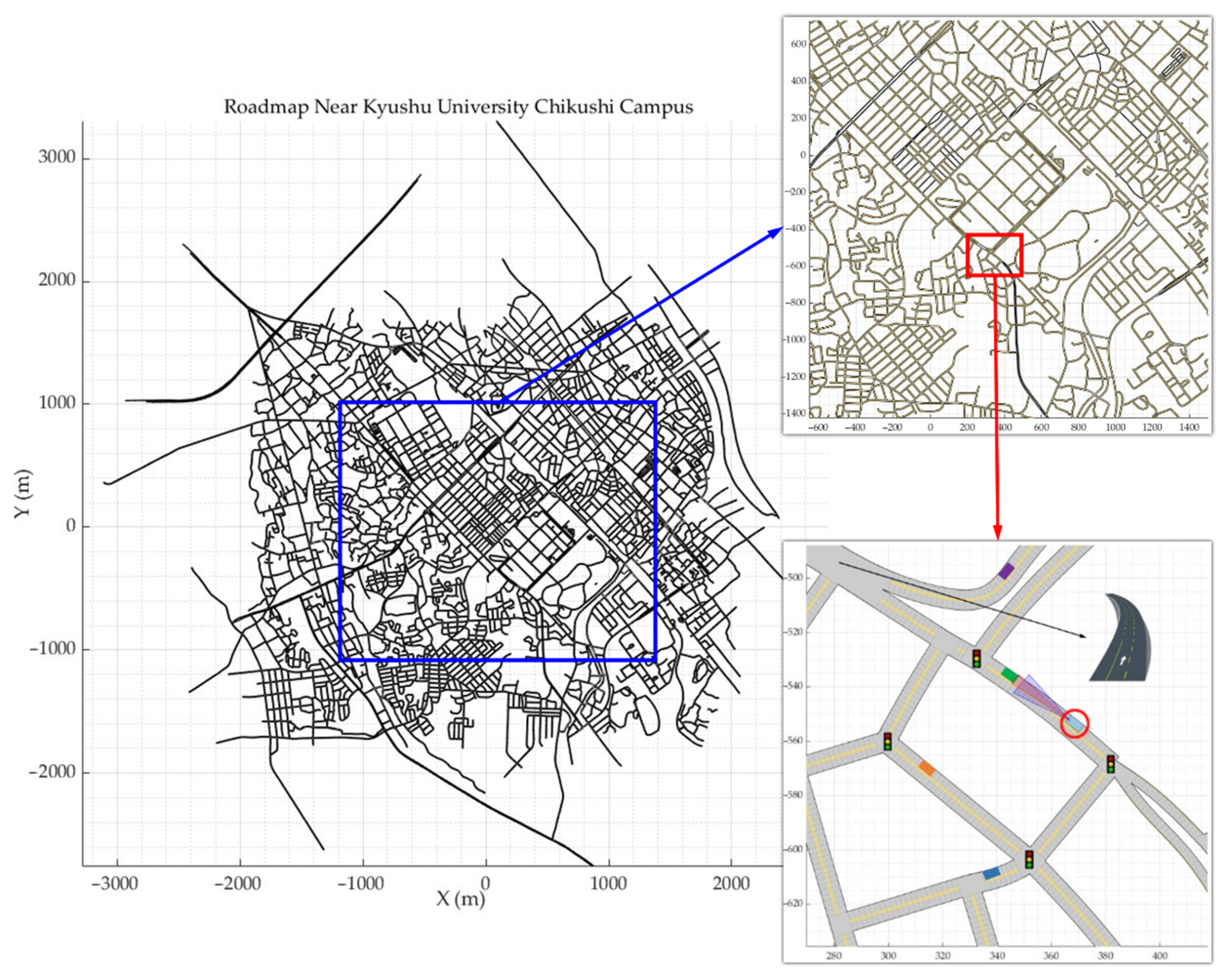Select the orange vehicle block
This screenshot has height=977, width=1232.
point(927,769)
